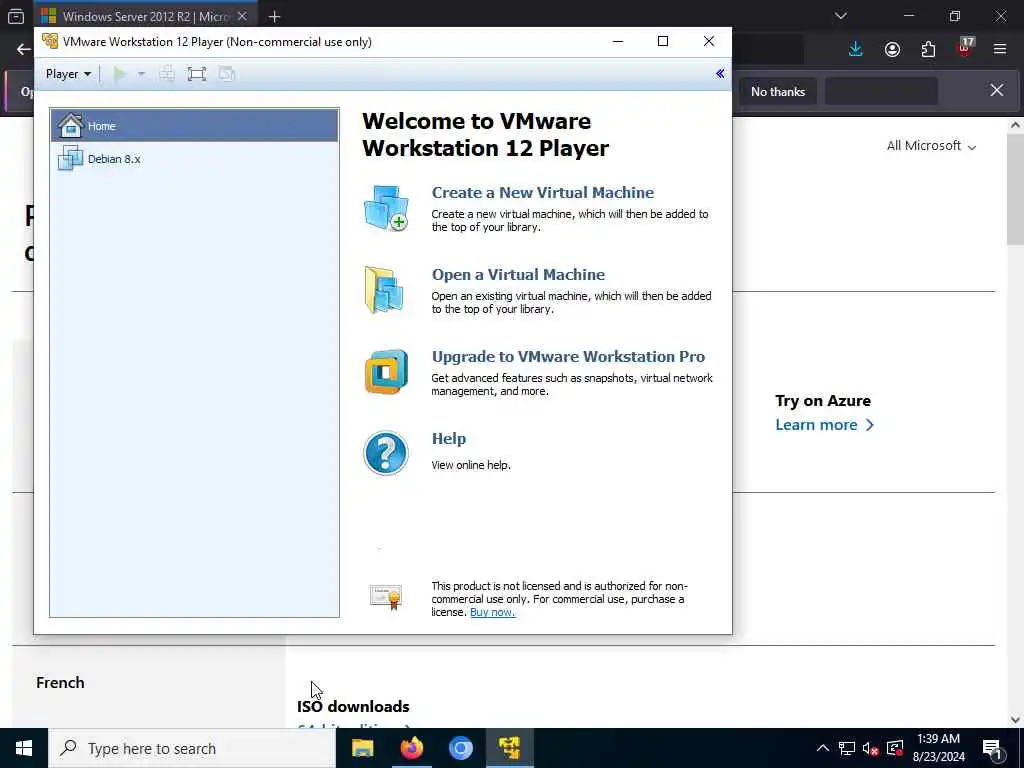Enter full screen mode via toolbar icon
The image size is (1024, 768).
[197, 74]
